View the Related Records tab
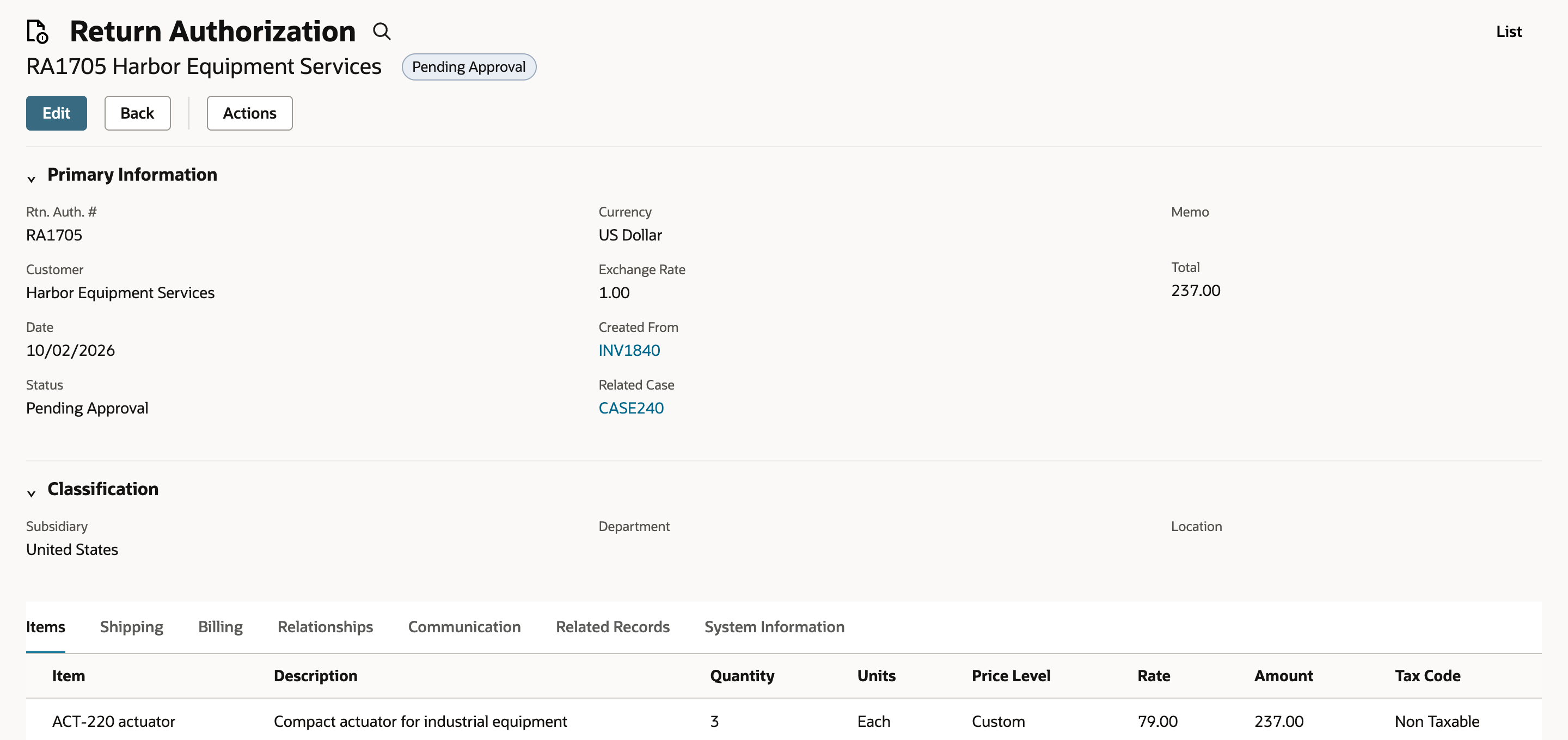 coord(612,627)
